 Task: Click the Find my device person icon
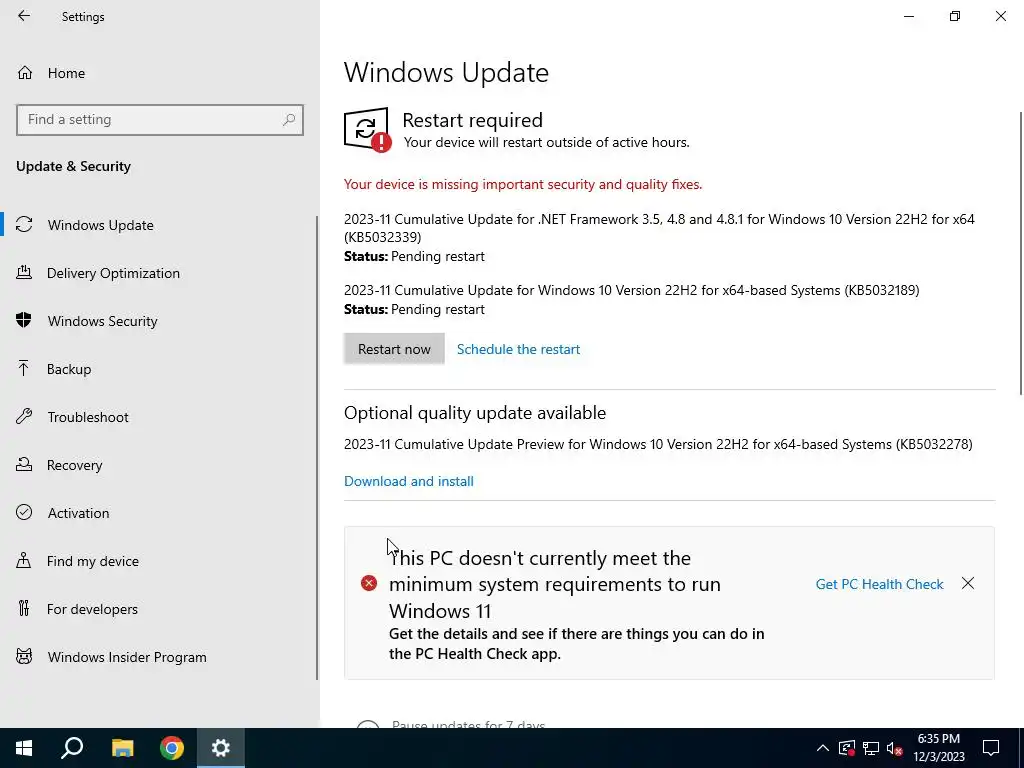coord(24,560)
